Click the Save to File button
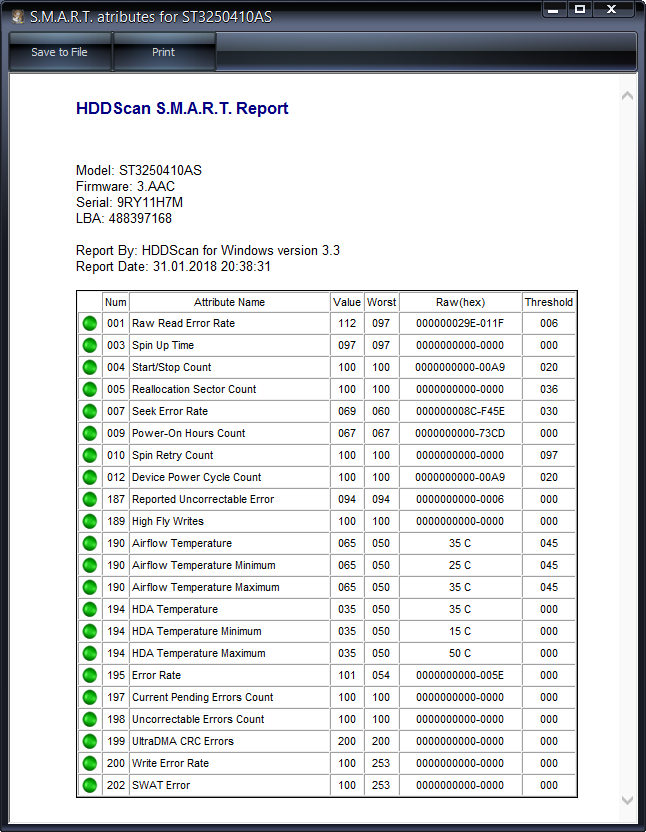Screen dimensions: 646x832 pyautogui.click(x=60, y=52)
